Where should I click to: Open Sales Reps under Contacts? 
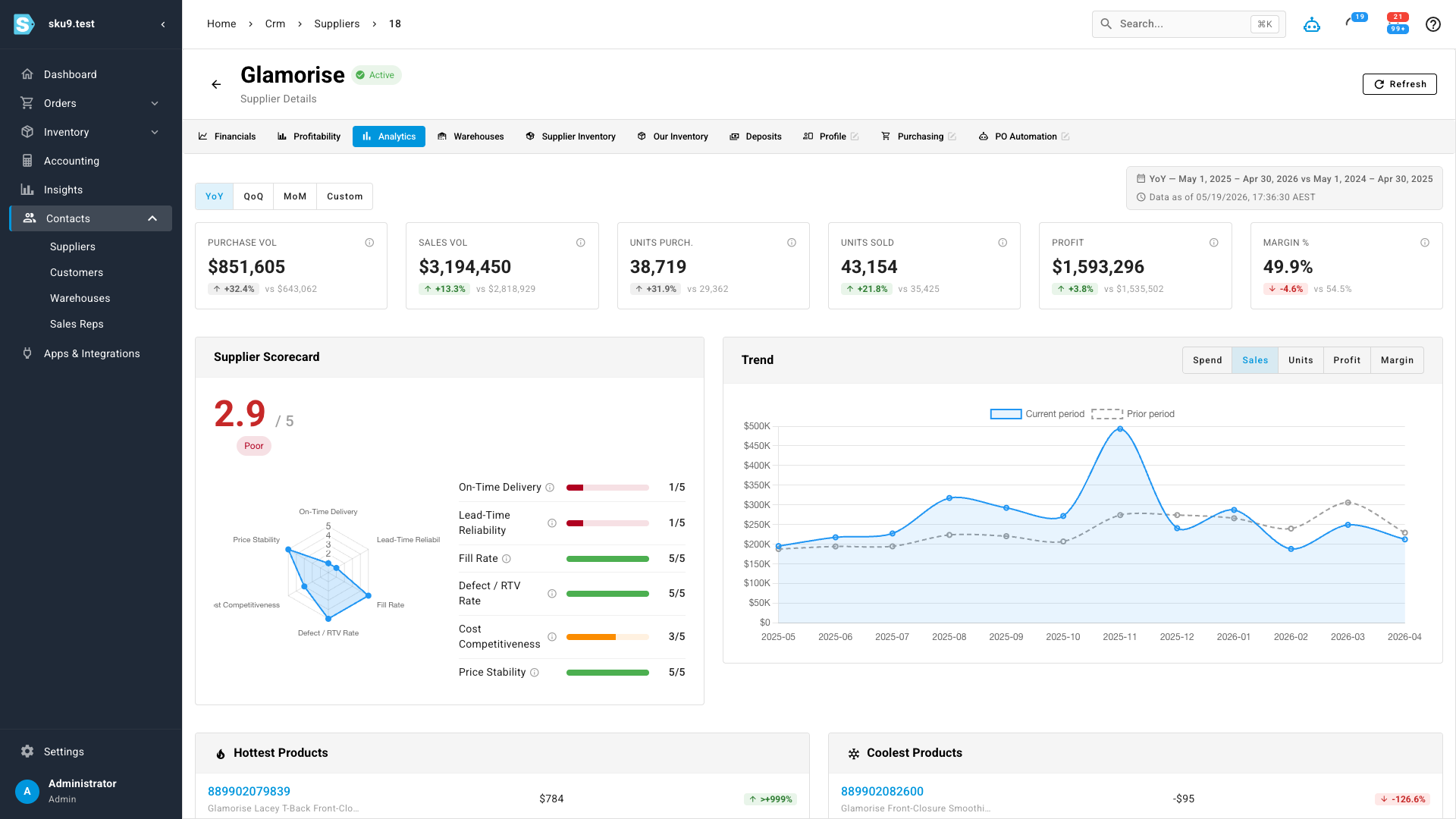tap(77, 324)
